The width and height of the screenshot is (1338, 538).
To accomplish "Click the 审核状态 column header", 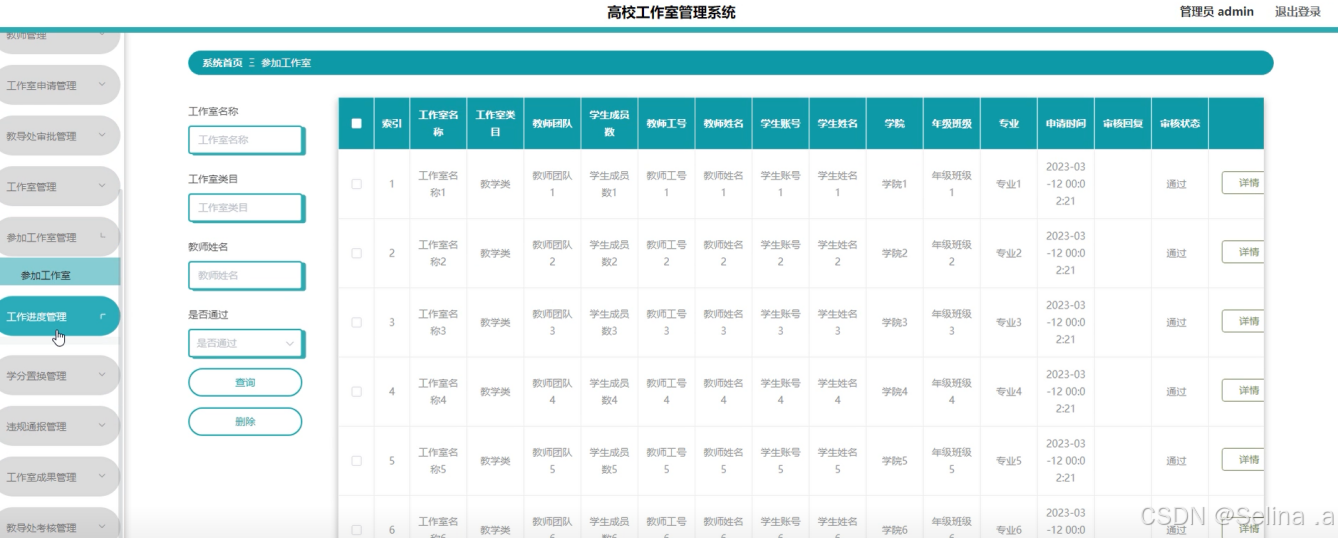I will click(x=1179, y=124).
